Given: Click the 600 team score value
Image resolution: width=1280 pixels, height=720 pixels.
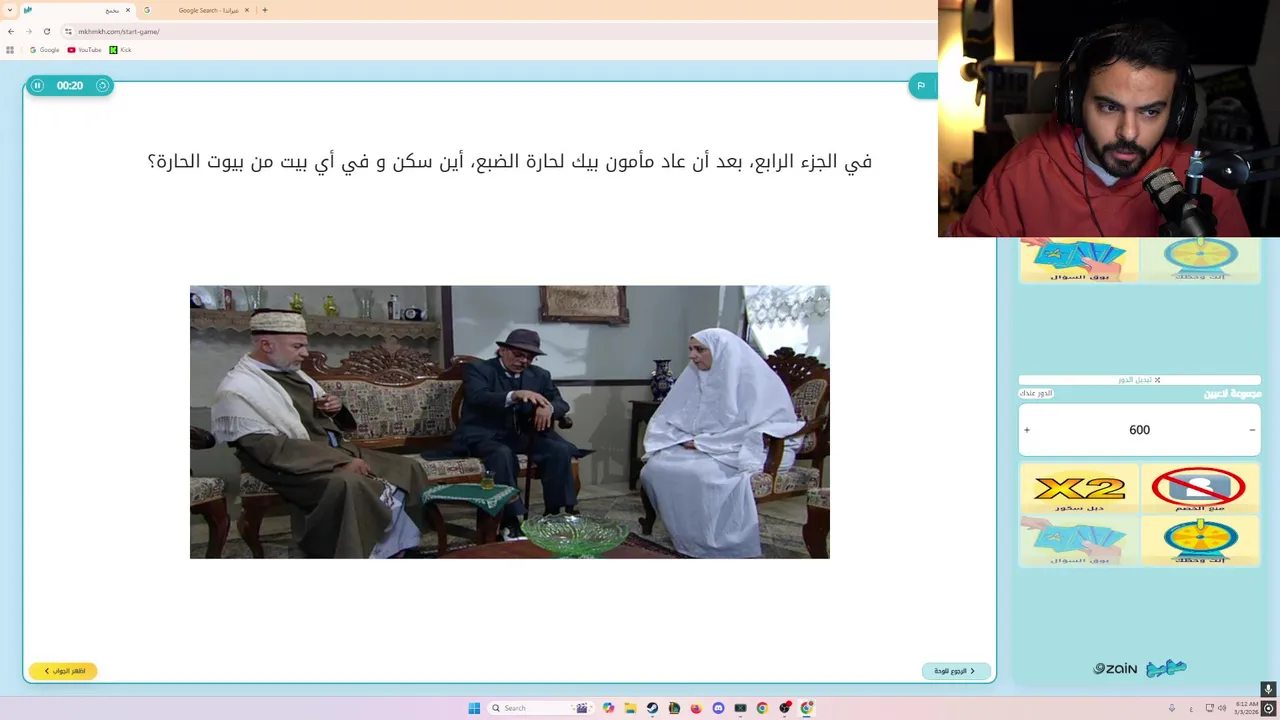Looking at the screenshot, I should (x=1139, y=430).
